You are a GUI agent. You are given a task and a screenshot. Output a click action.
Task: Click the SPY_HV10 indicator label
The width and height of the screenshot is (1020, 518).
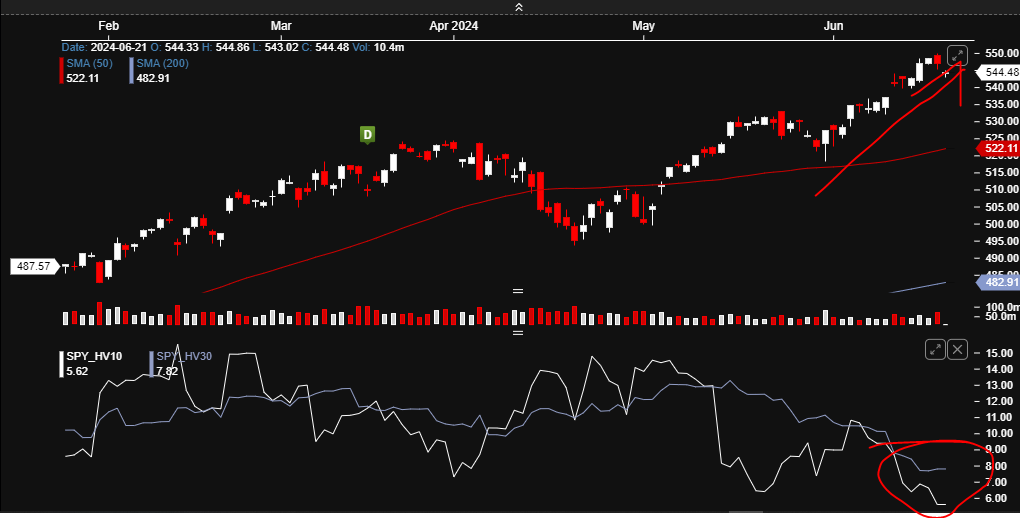click(94, 356)
